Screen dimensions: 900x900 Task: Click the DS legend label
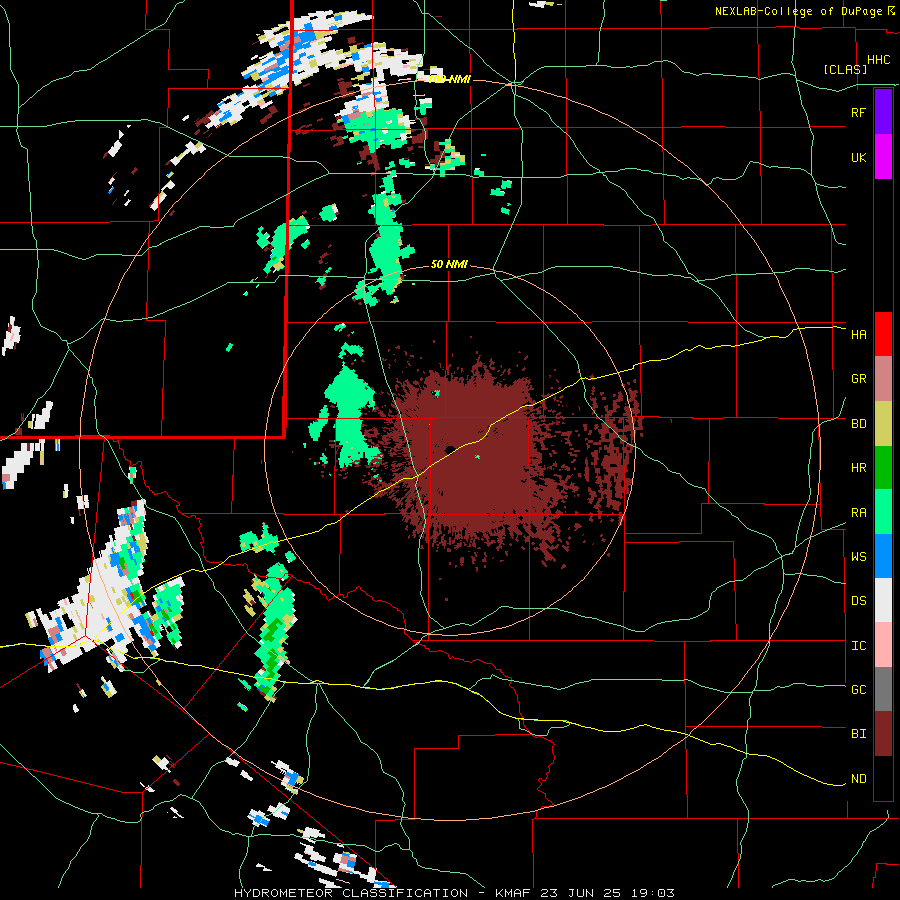tap(858, 601)
